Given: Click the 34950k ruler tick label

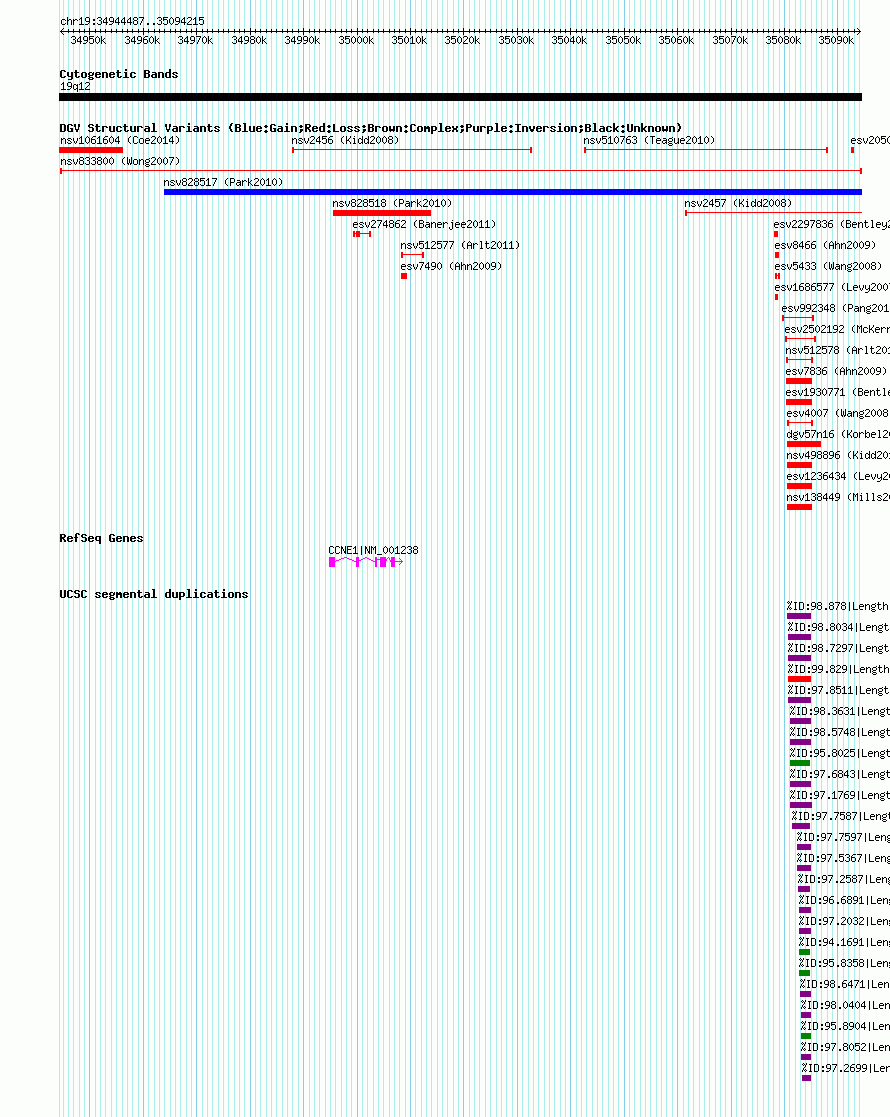Looking at the screenshot, I should [88, 41].
